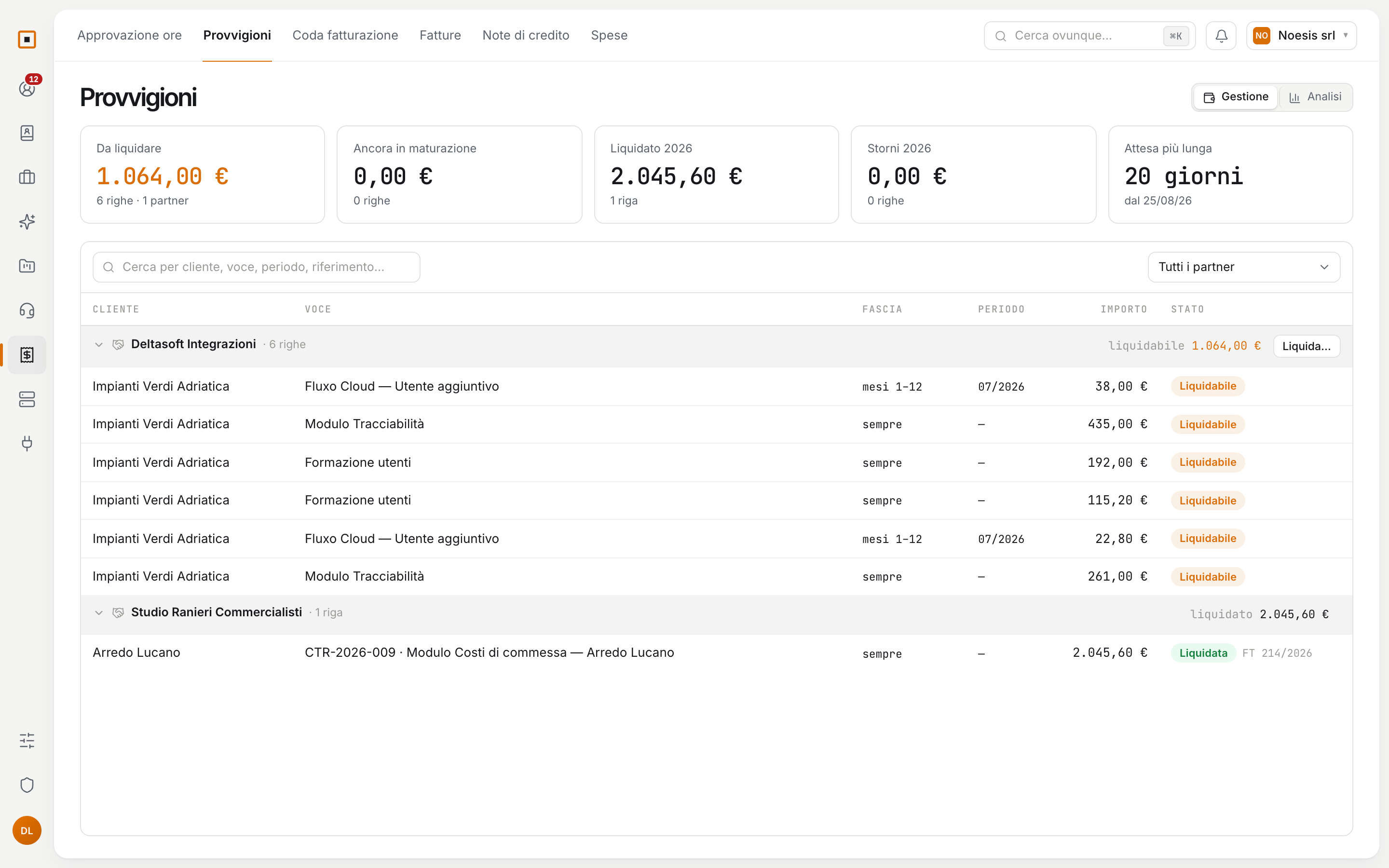This screenshot has width=1389, height=868.
Task: Focus the Cerca per cliente search field
Action: (257, 267)
